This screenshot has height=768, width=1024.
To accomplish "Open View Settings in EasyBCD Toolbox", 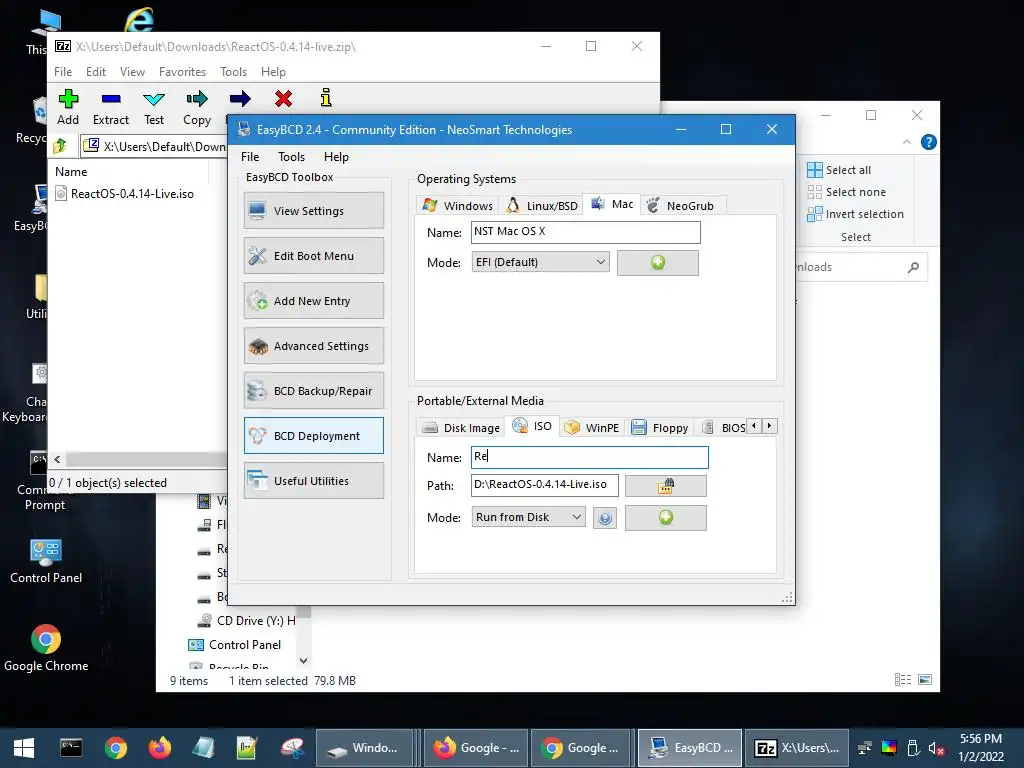I will click(x=313, y=210).
